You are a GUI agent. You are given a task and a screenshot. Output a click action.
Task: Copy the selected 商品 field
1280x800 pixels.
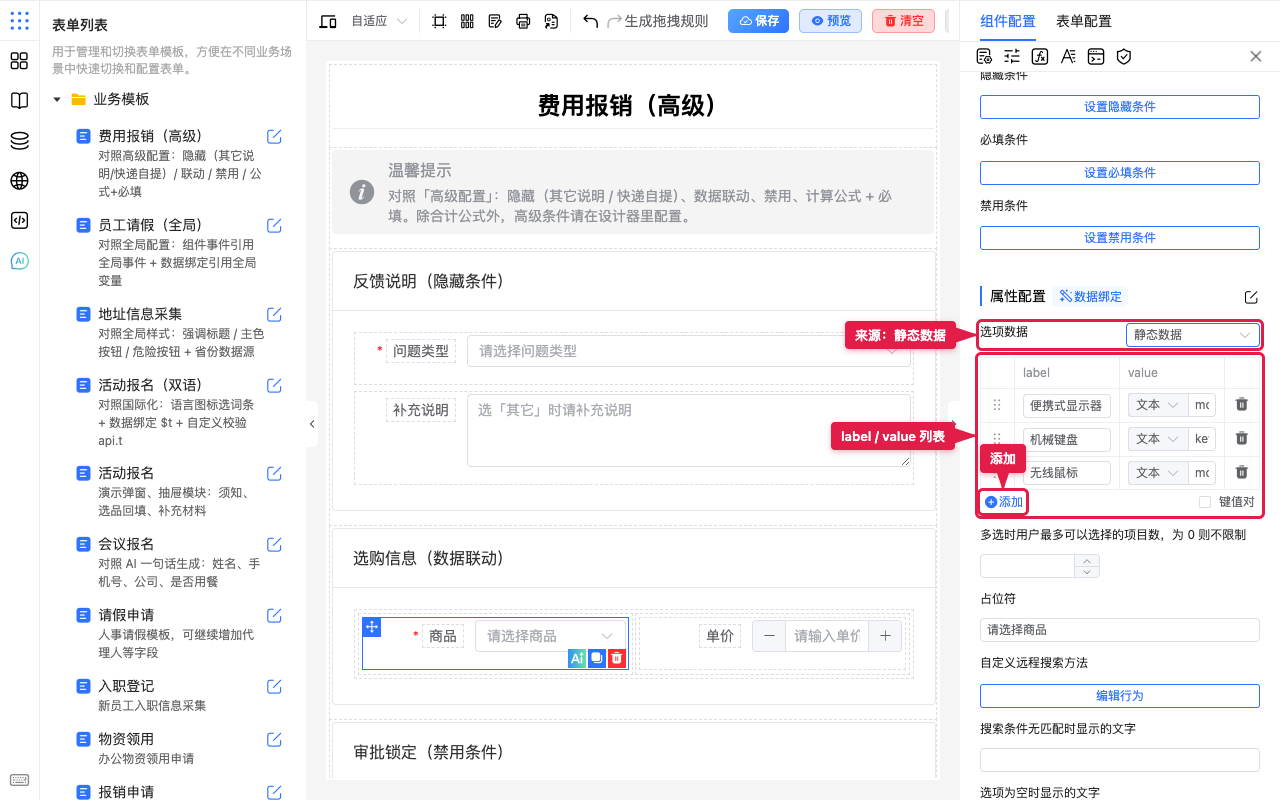pyautogui.click(x=596, y=658)
